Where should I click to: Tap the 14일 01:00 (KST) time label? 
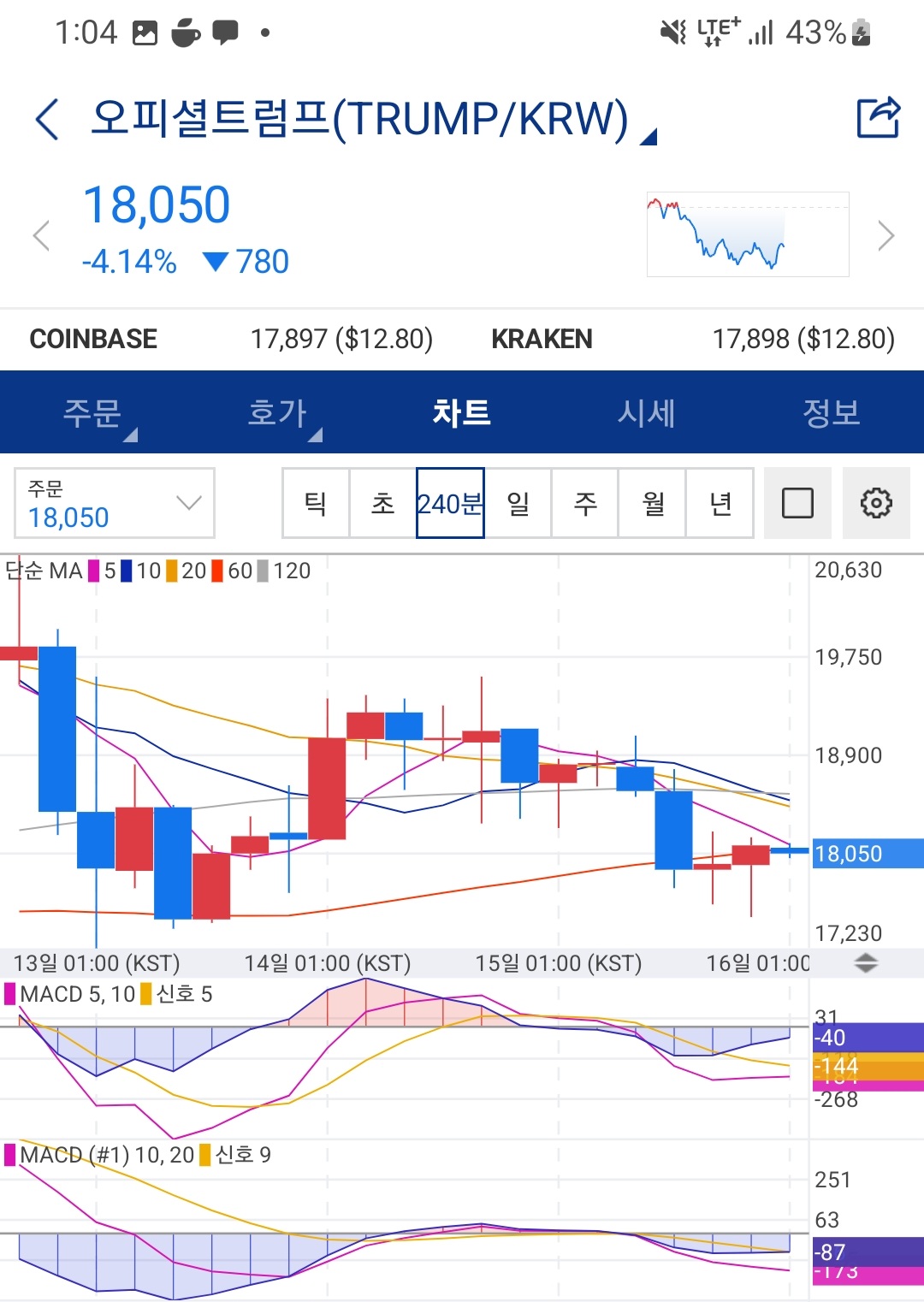coord(328,963)
